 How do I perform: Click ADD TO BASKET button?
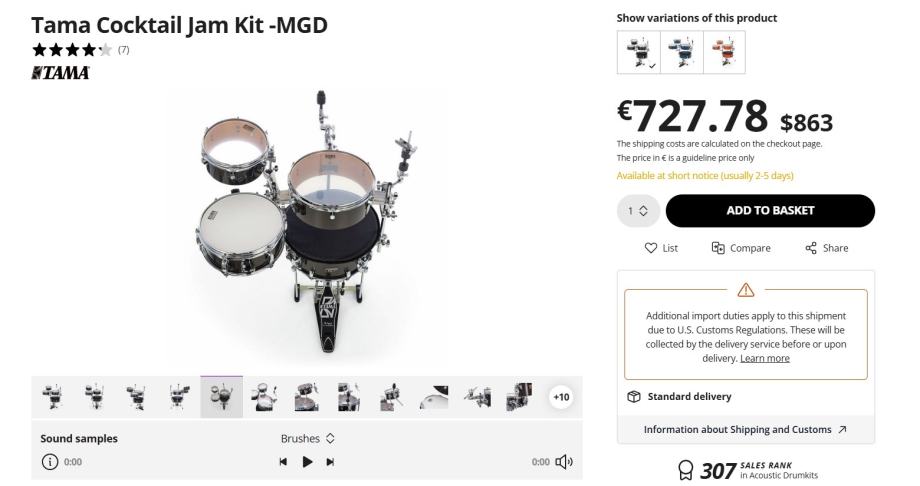(769, 211)
